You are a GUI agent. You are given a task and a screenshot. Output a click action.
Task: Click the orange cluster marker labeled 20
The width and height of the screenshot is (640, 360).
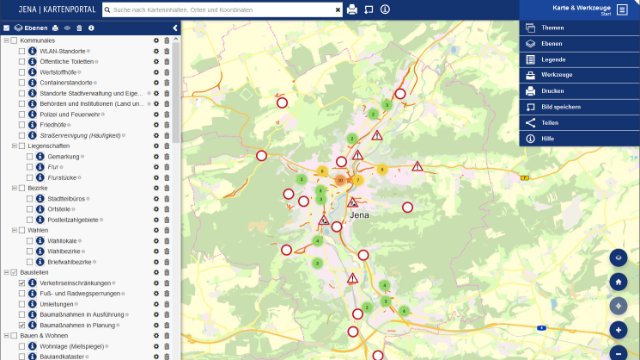tap(340, 180)
